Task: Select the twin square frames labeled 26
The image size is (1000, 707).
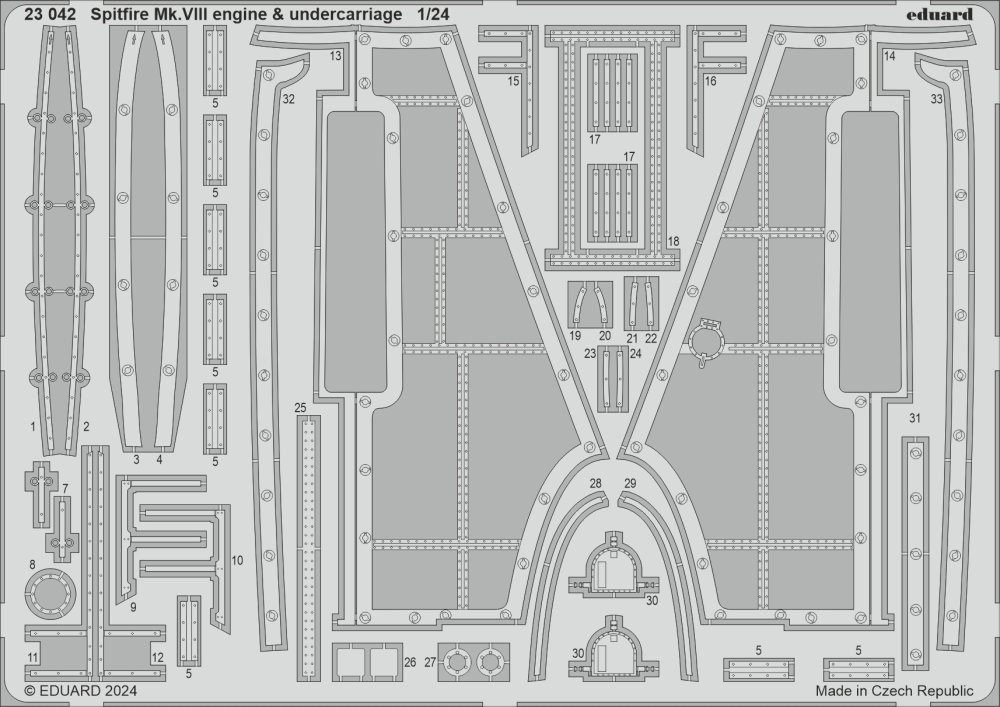Action: (364, 661)
